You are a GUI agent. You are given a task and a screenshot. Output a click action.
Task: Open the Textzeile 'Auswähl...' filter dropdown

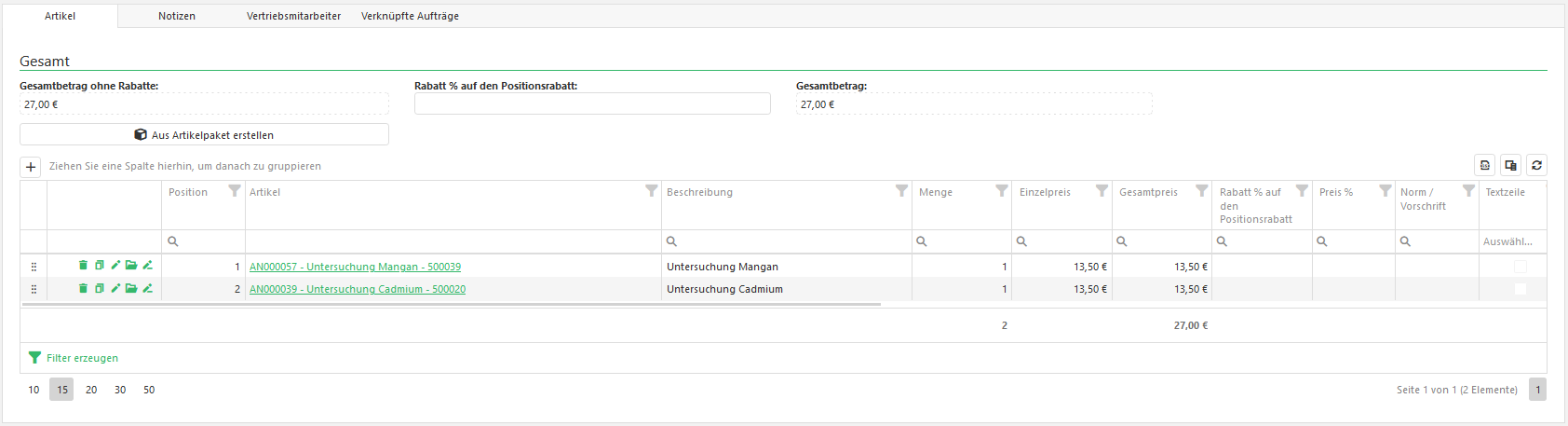tap(1511, 241)
